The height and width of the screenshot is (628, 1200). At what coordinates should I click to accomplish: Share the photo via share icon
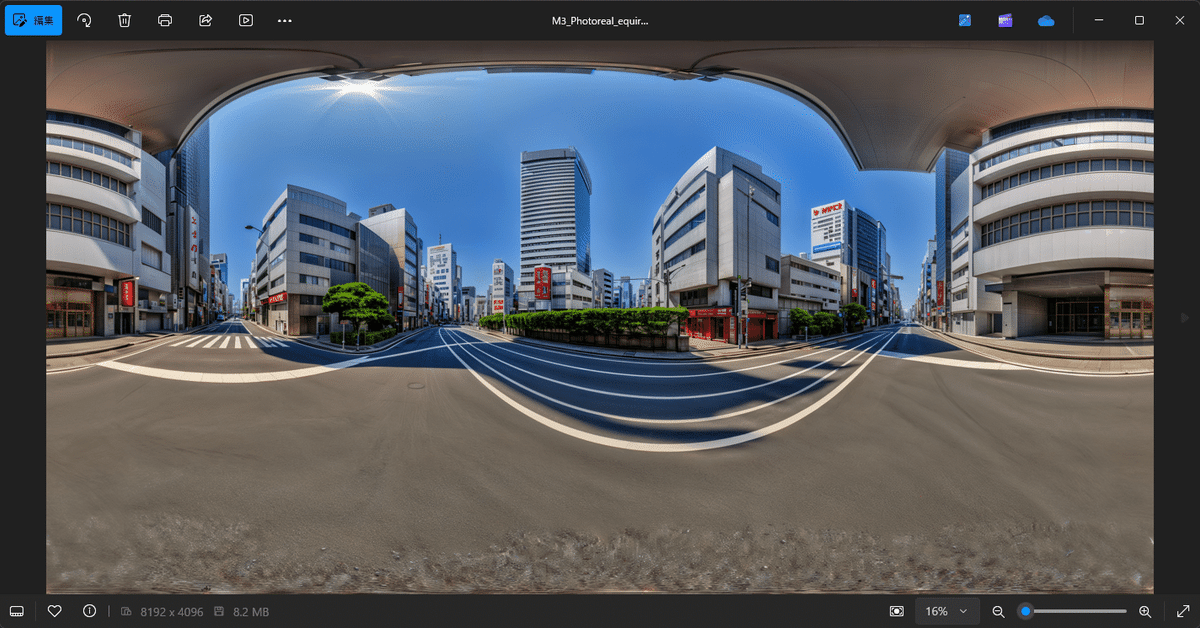click(x=205, y=20)
